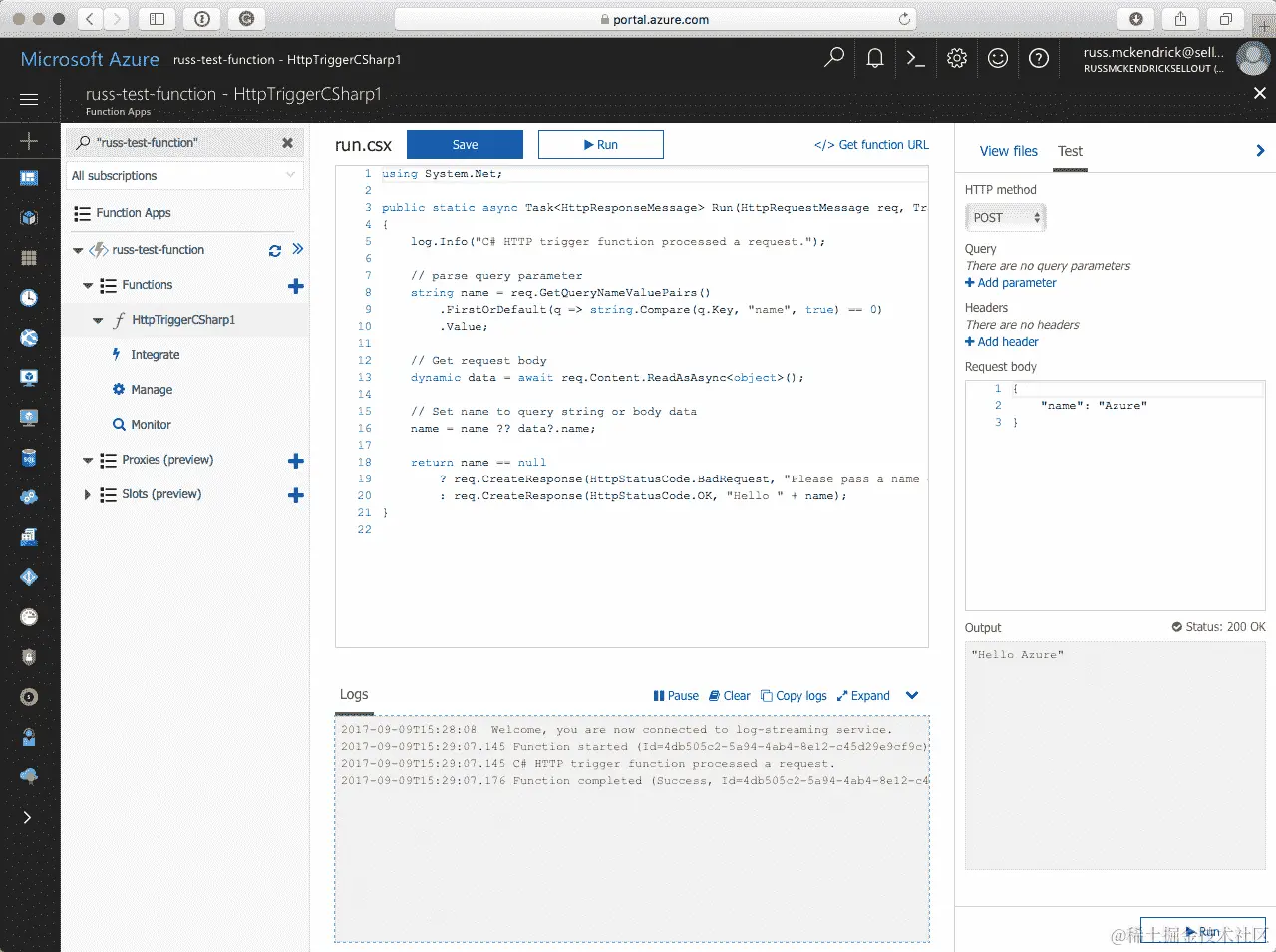Collapse the Logs panel chevron
The width and height of the screenshot is (1276, 952).
pyautogui.click(x=912, y=695)
